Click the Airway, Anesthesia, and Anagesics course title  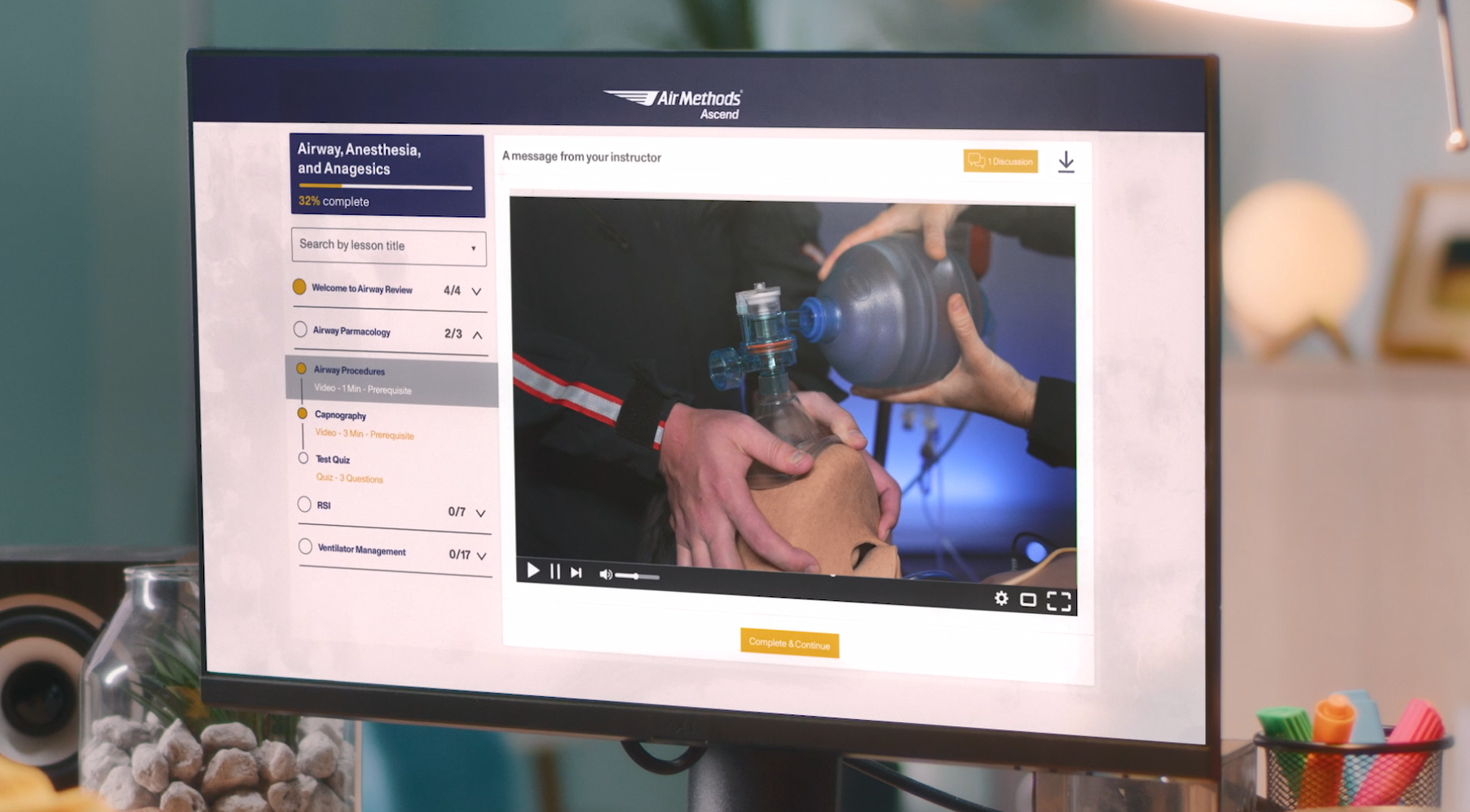point(360,159)
